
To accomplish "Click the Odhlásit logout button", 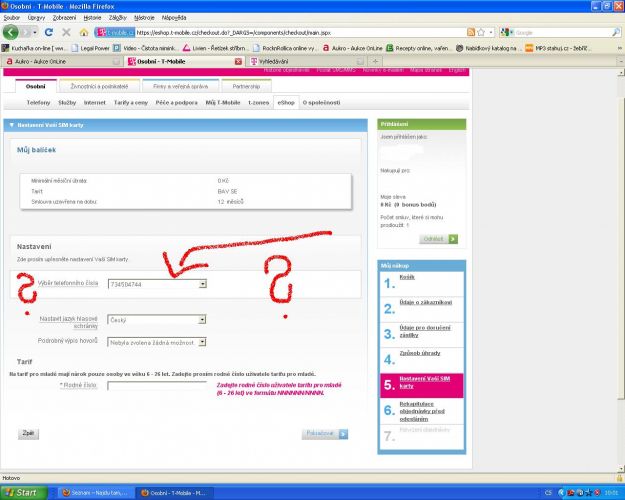I will pyautogui.click(x=438, y=239).
